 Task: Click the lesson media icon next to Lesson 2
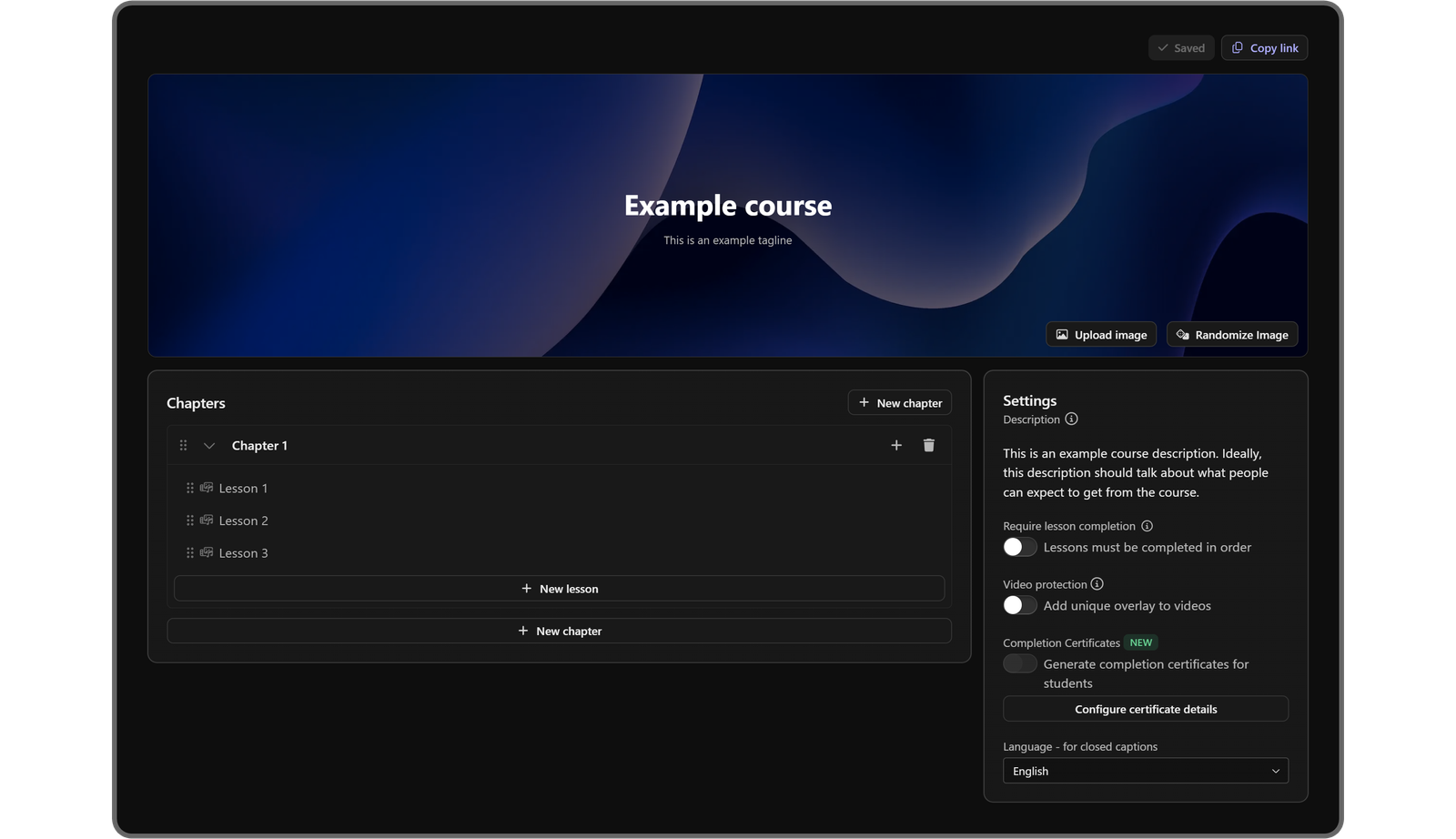click(x=206, y=520)
